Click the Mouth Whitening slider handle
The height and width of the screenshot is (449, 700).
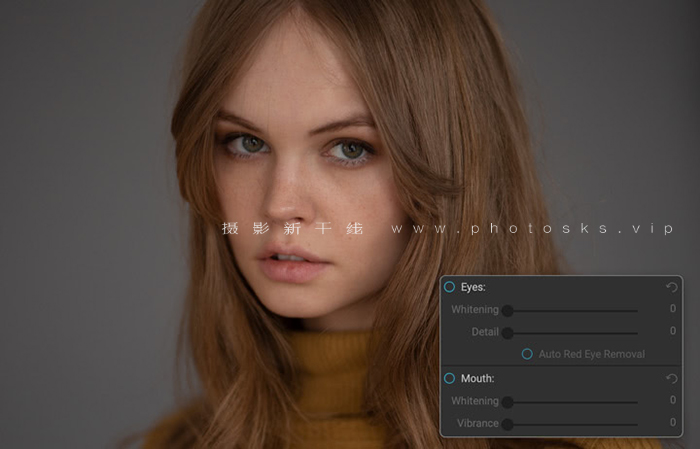[508, 402]
